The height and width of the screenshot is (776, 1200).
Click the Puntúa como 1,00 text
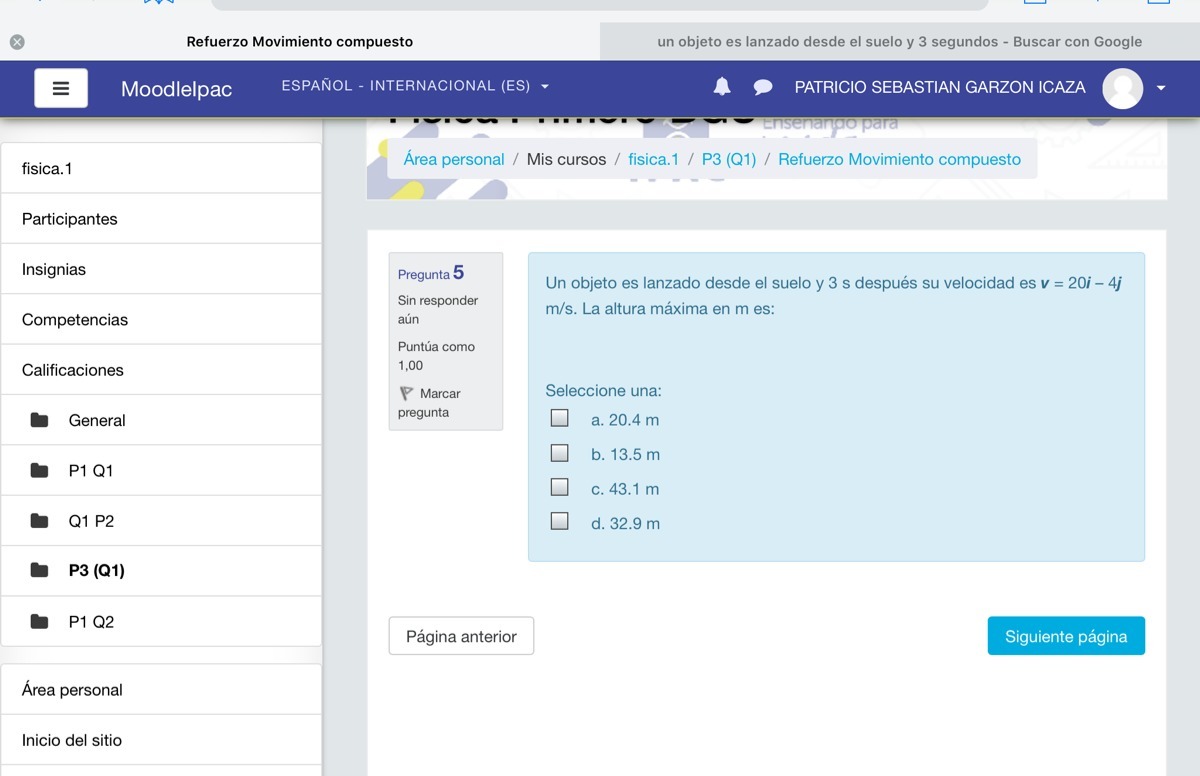click(x=436, y=356)
